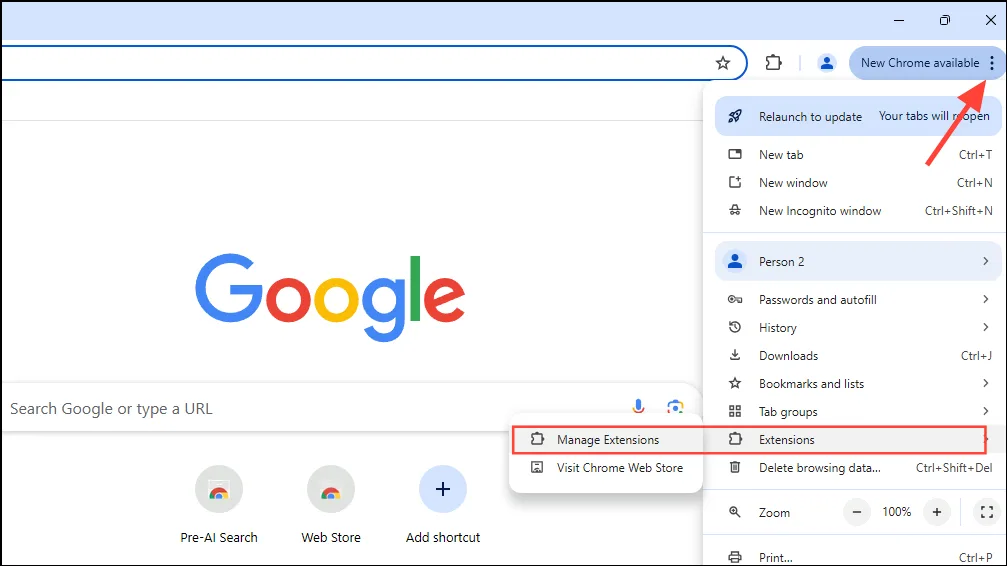Decrease zoom with the minus button
The width and height of the screenshot is (1007, 566).
point(857,512)
